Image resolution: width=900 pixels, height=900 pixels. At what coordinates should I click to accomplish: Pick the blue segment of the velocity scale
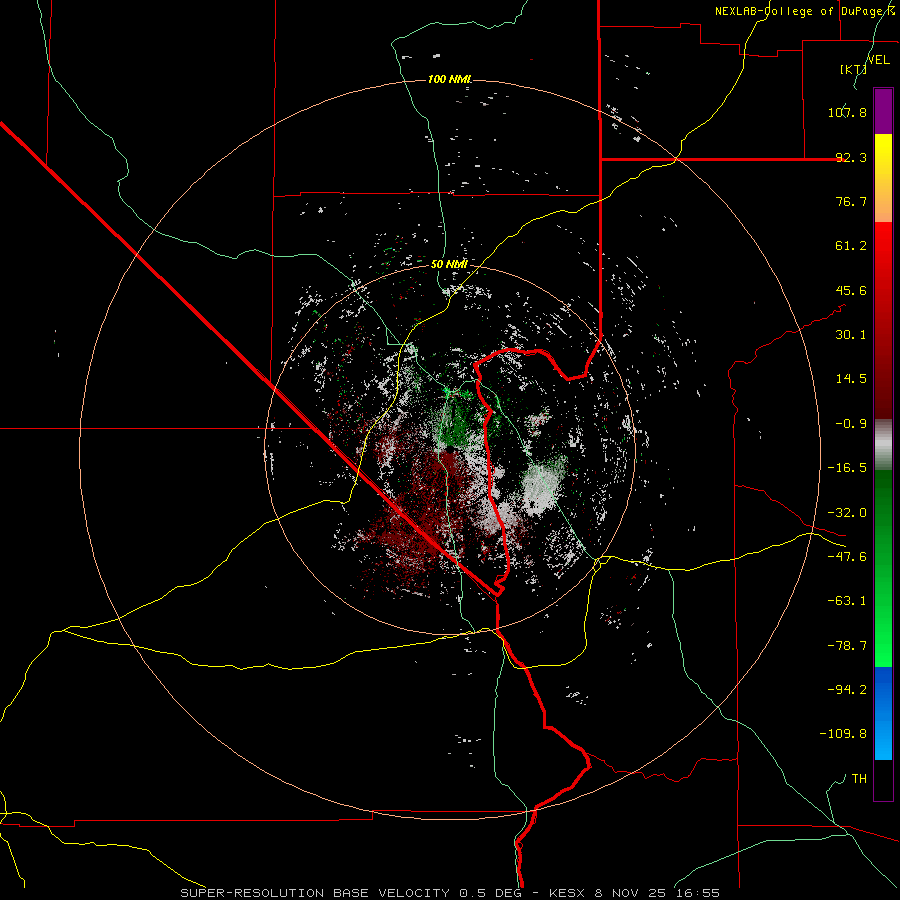click(883, 713)
